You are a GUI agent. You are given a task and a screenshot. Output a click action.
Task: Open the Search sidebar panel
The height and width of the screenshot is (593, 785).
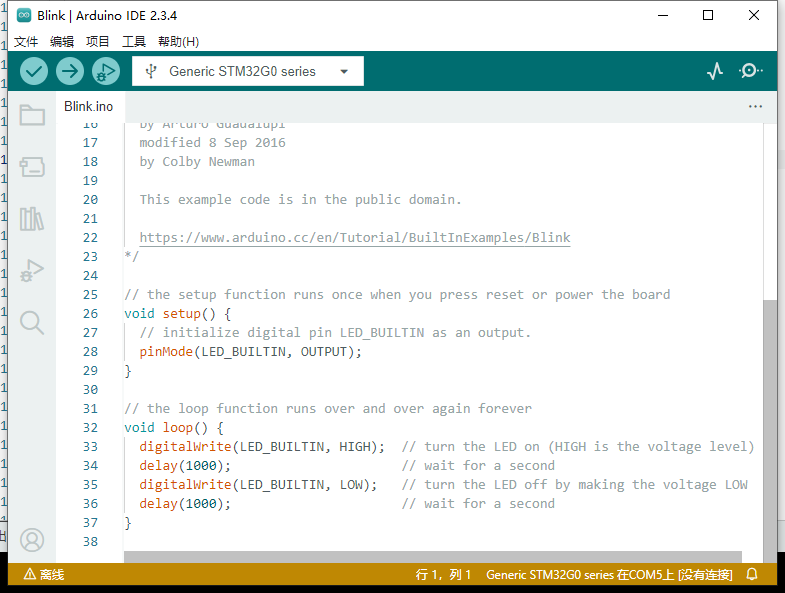(32, 323)
